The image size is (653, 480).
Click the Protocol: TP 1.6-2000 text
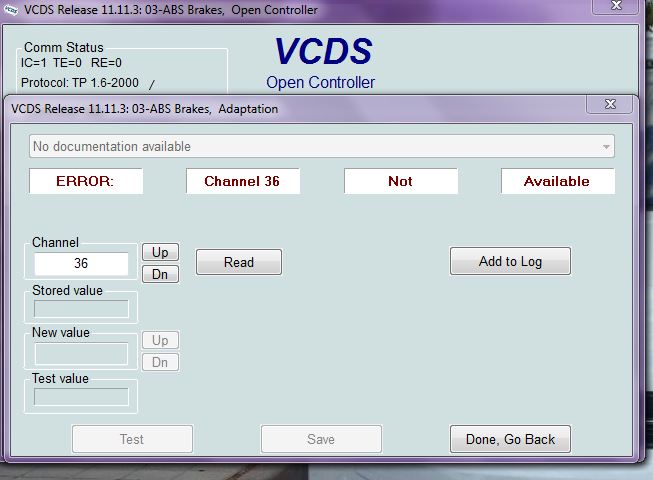(x=80, y=82)
